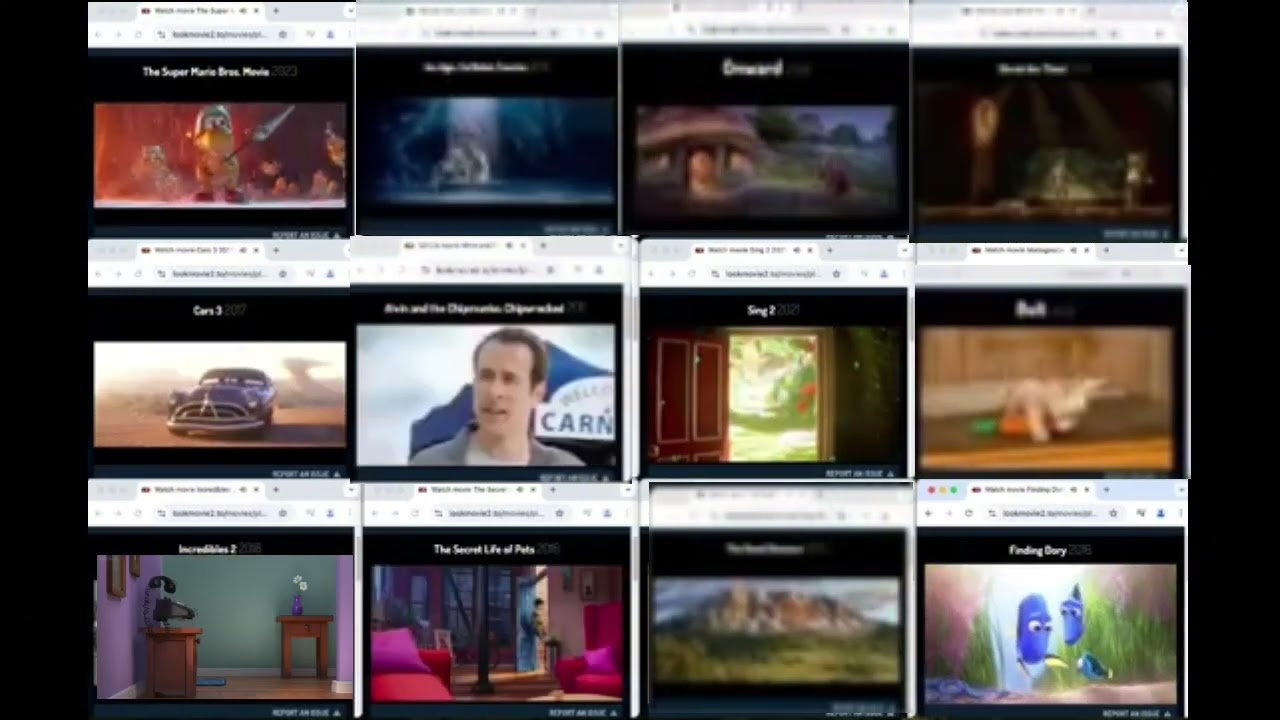1280x720 pixels.
Task: Bookmark the Incredibles 2 page with star
Action: (283, 513)
